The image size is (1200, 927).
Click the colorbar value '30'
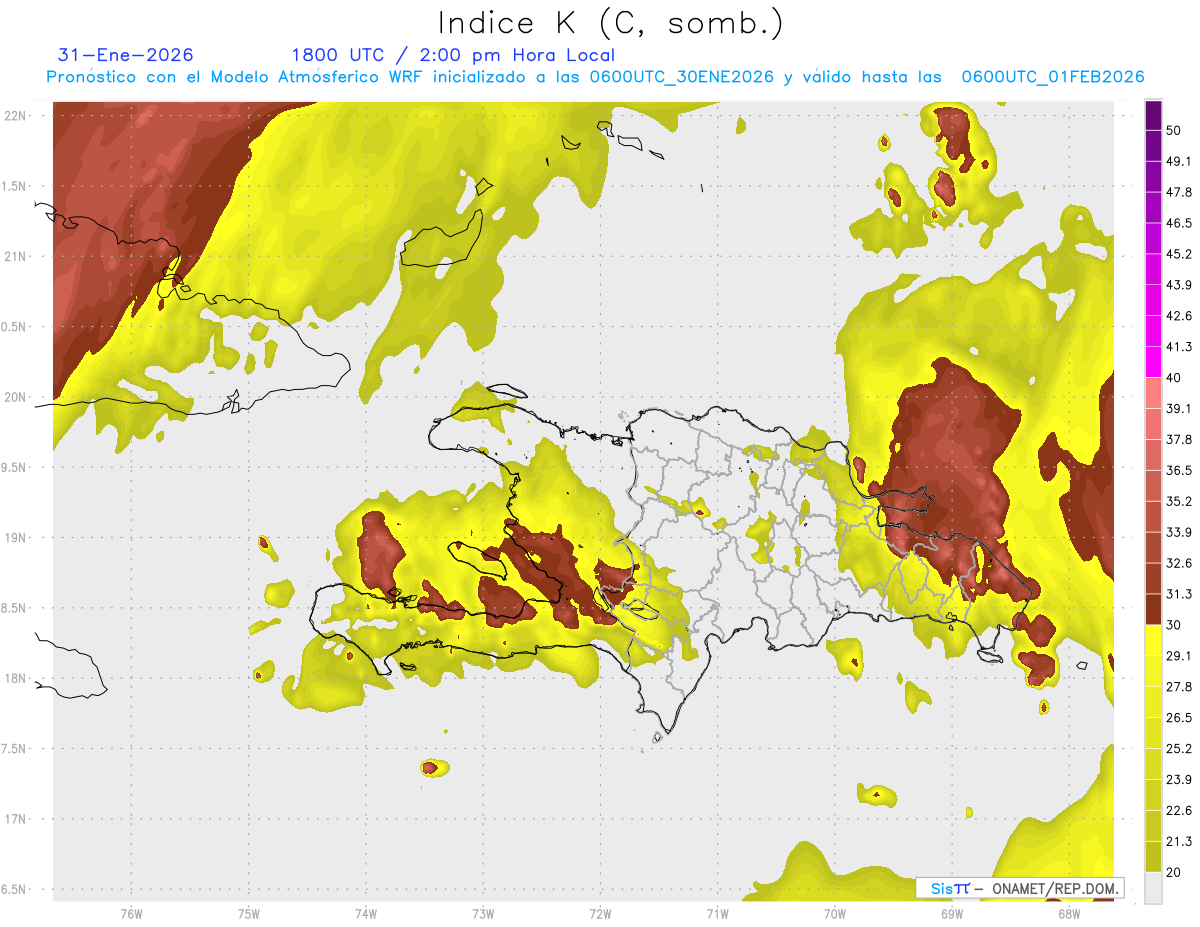click(1174, 625)
